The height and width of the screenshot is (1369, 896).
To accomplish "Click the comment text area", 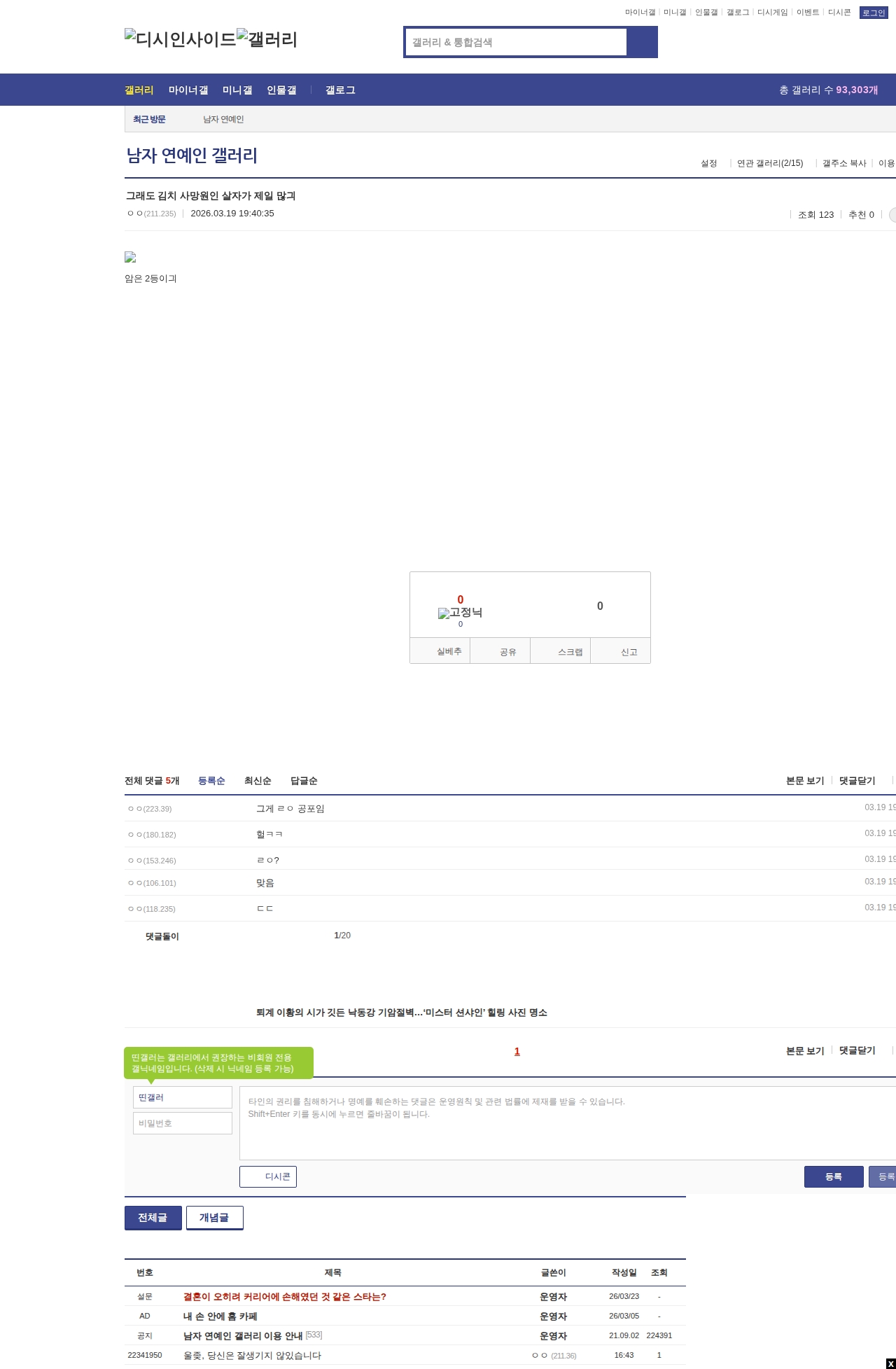I will point(568,1123).
